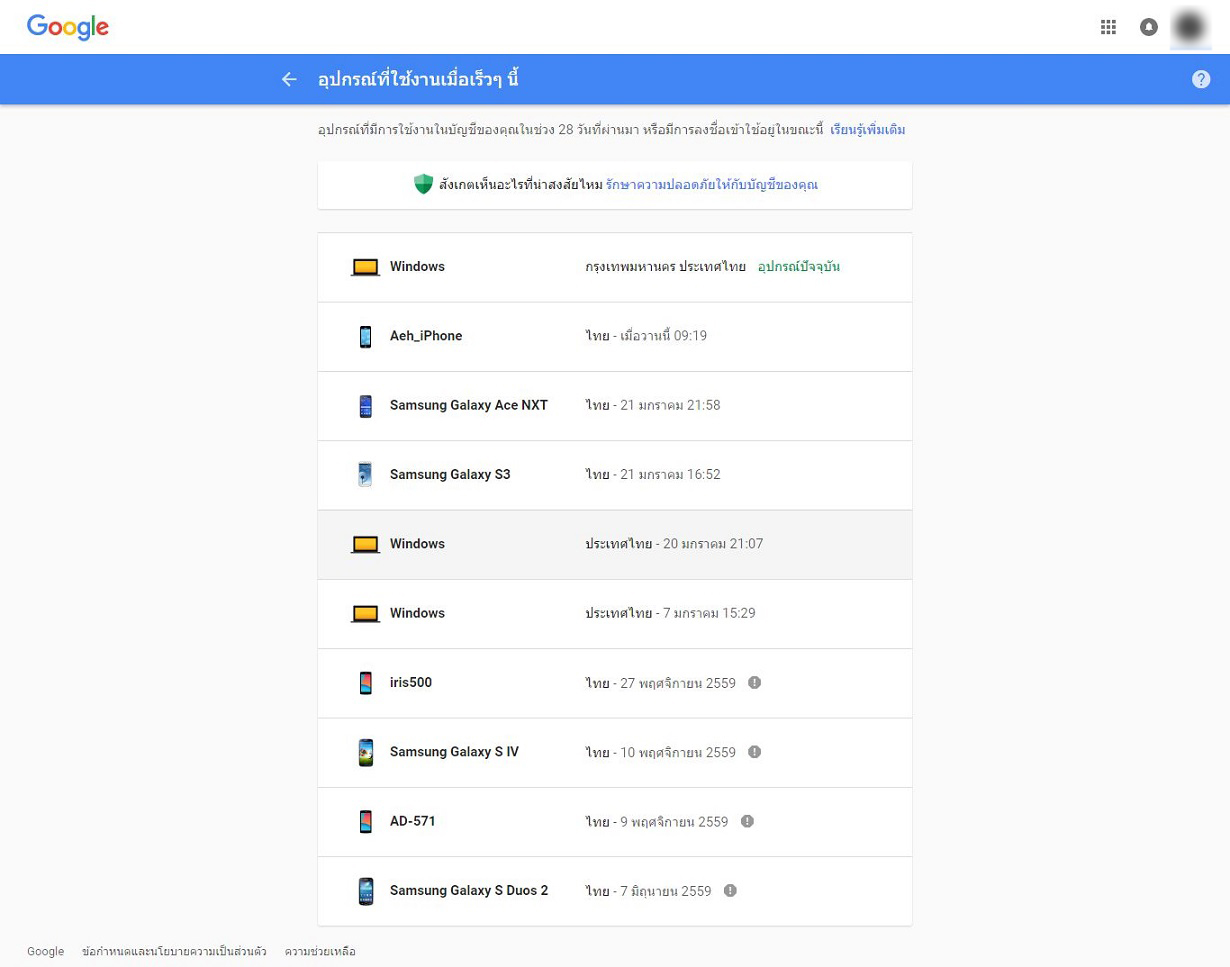Click warning icon on Galaxy S Duos 2 row
Image resolution: width=1230 pixels, height=967 pixels.
coord(730,890)
